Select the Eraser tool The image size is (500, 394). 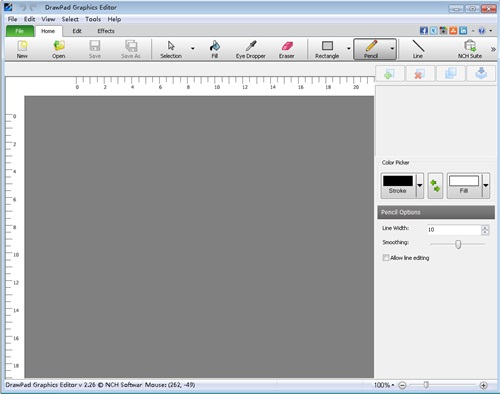coord(287,49)
